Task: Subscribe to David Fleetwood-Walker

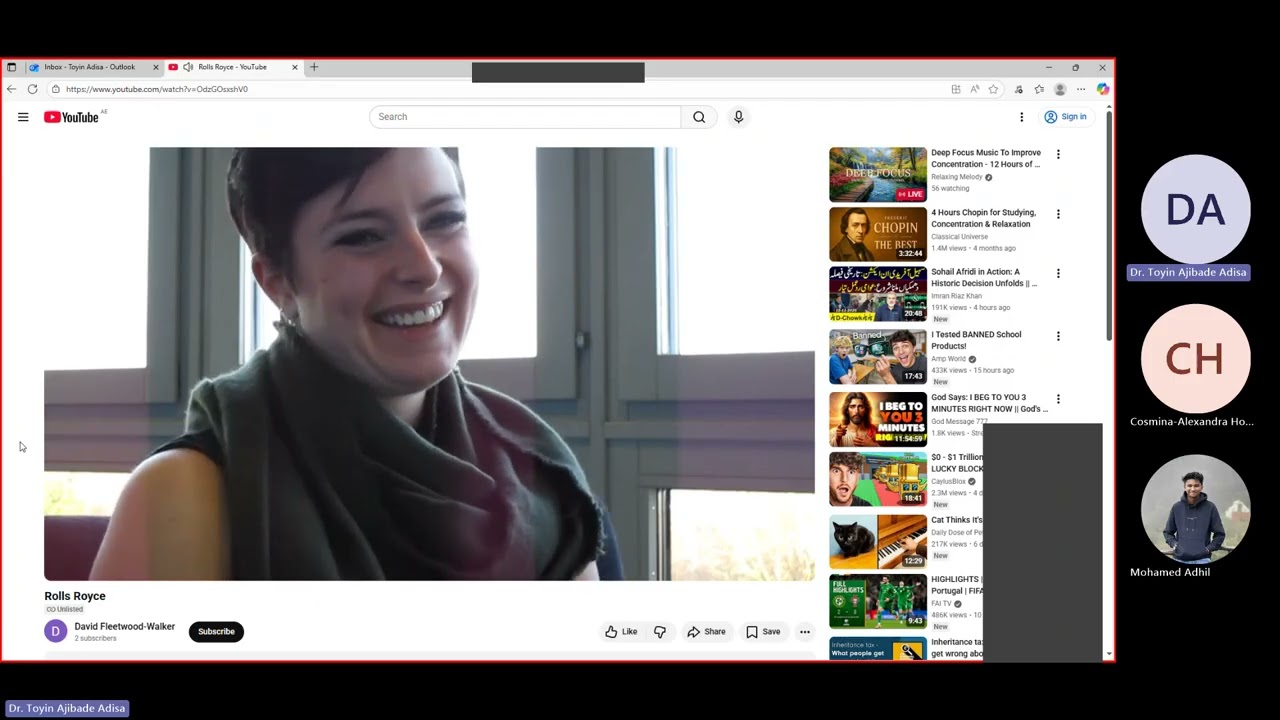Action: 216,631
